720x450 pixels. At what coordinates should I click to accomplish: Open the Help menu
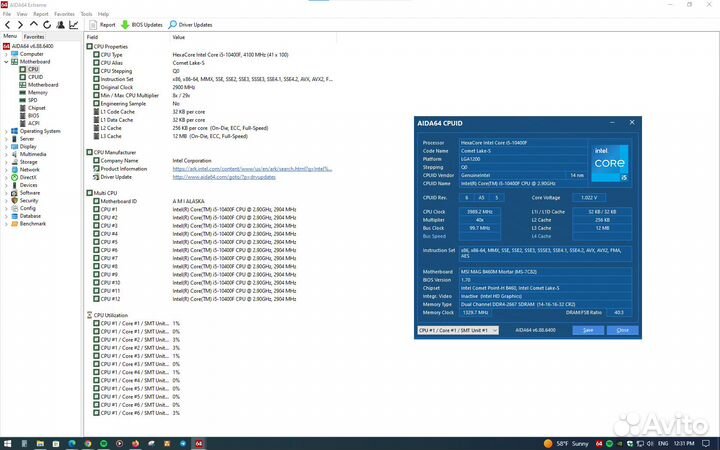(103, 14)
